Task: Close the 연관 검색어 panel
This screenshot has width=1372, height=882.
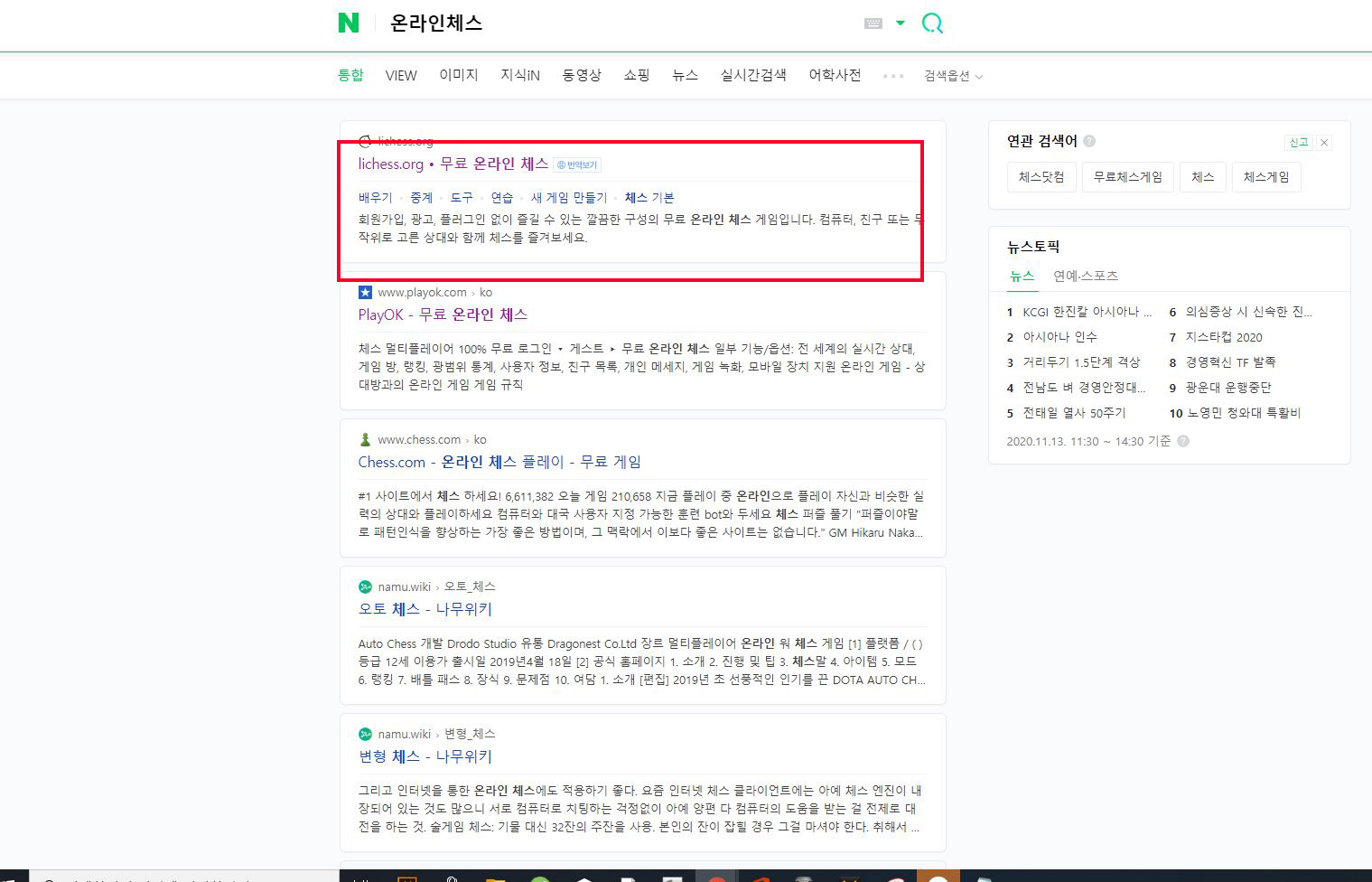Action: pos(1324,143)
